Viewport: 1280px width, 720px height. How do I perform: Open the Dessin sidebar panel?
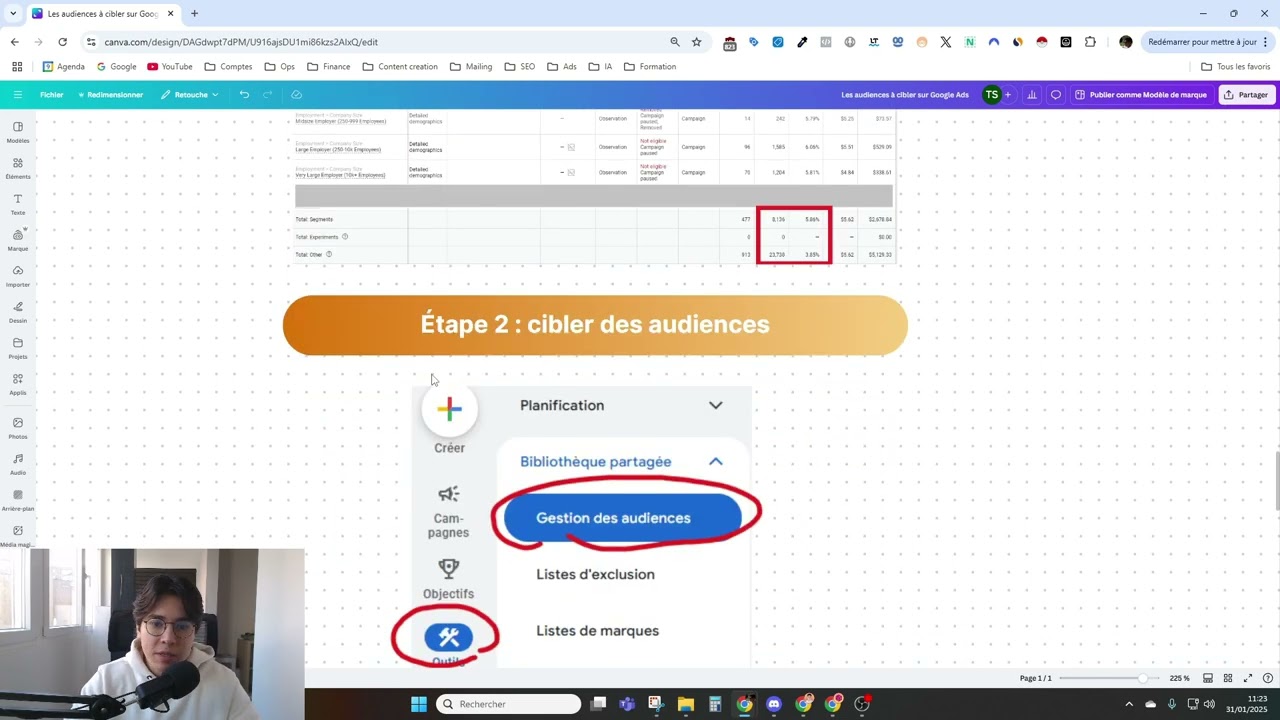[18, 312]
